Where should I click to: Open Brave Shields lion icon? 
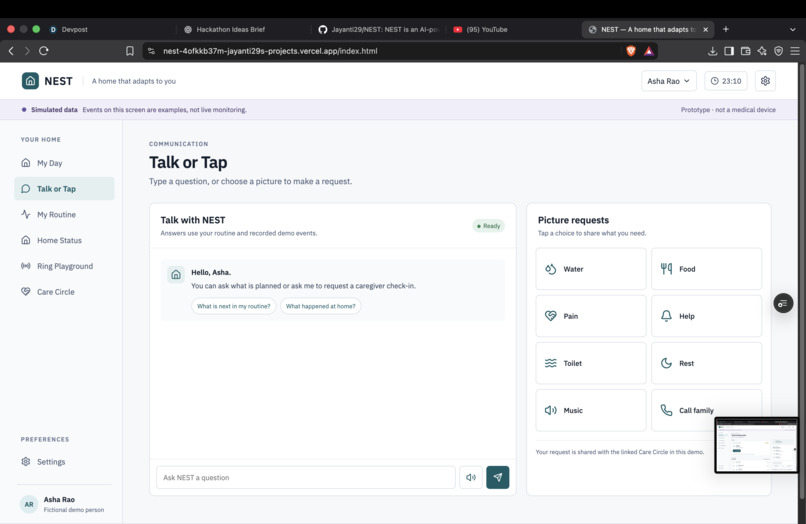631,51
